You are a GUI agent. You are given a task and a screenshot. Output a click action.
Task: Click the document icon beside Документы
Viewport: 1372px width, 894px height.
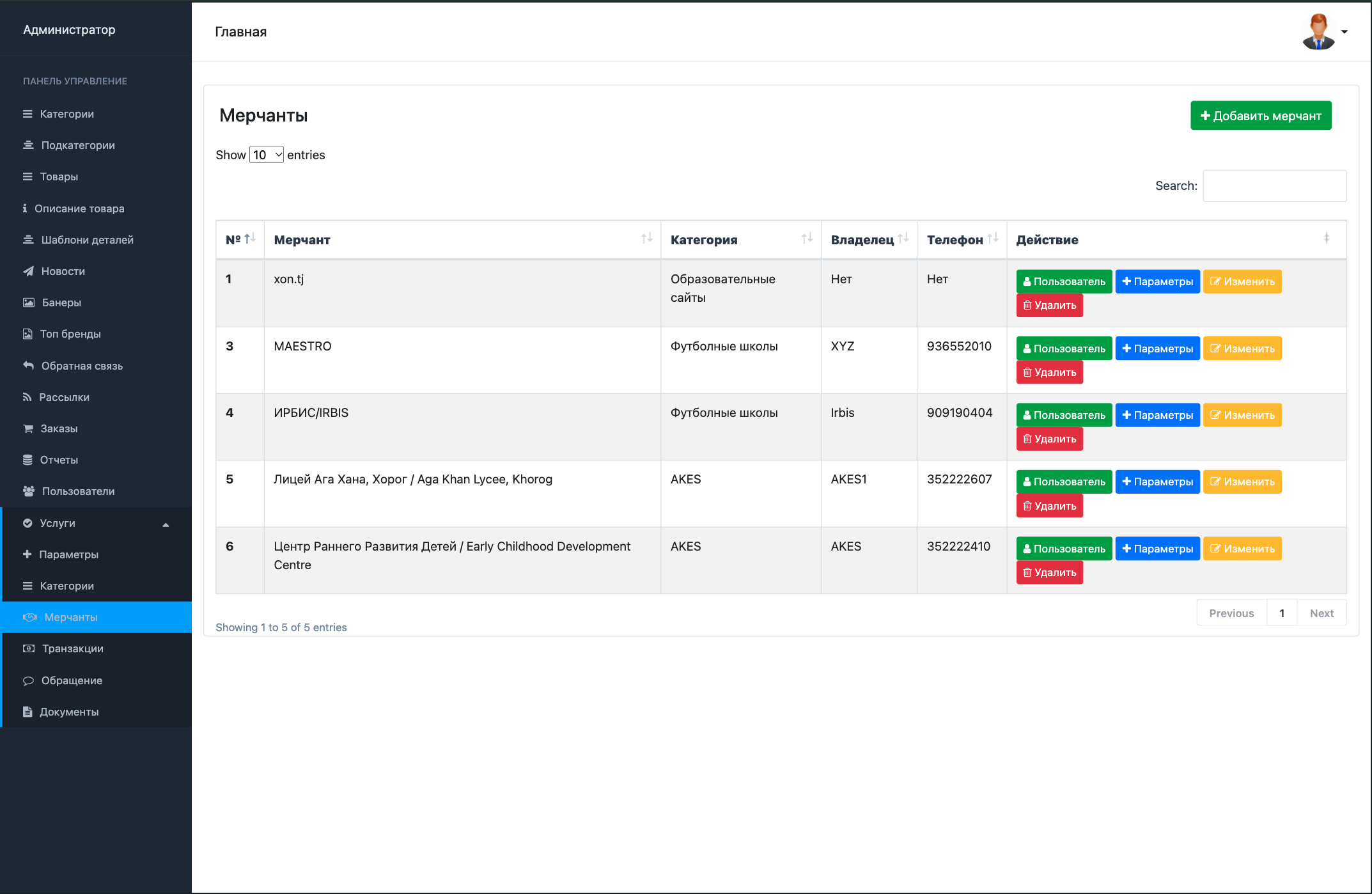(x=27, y=712)
